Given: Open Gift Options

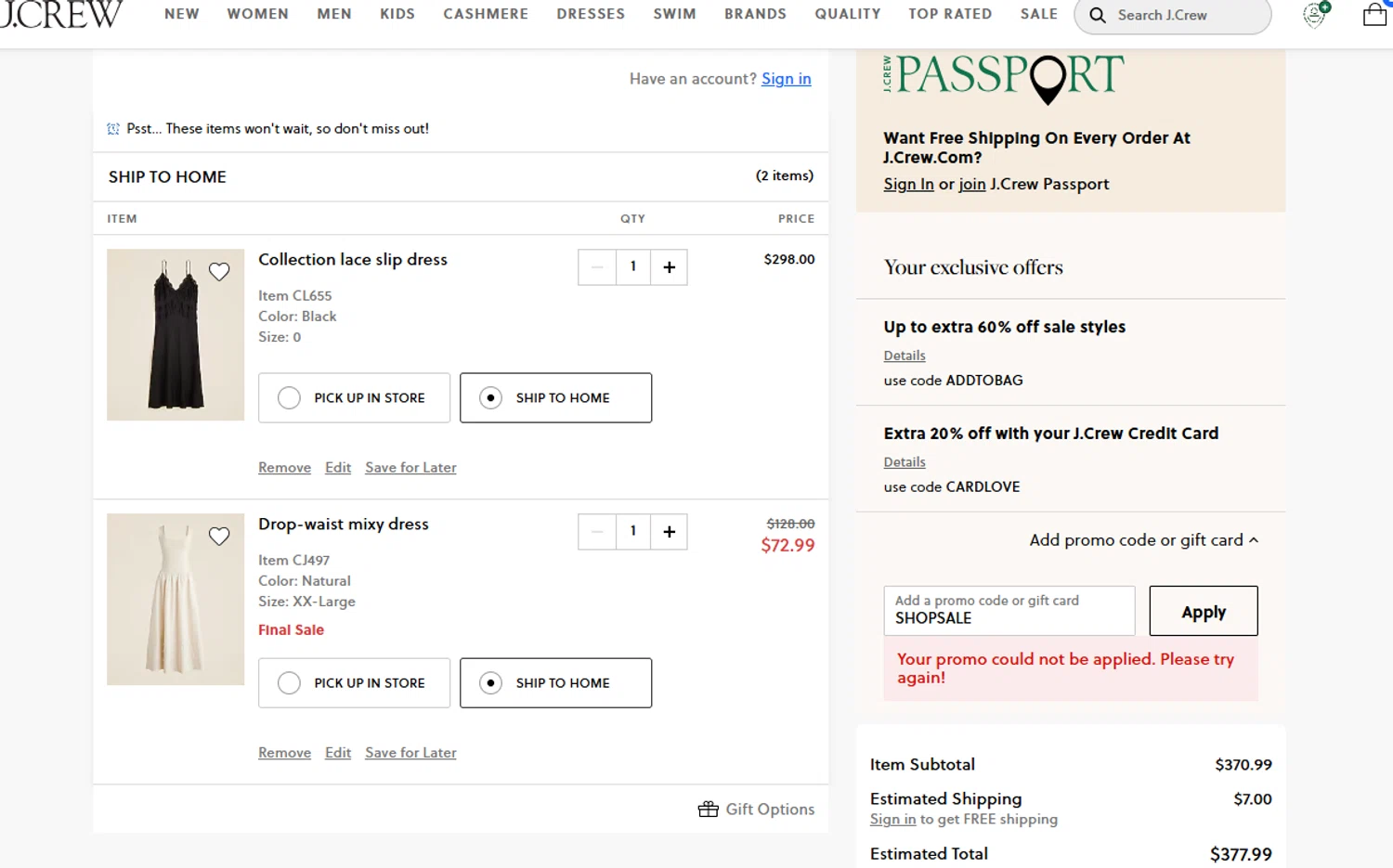Looking at the screenshot, I should [756, 810].
